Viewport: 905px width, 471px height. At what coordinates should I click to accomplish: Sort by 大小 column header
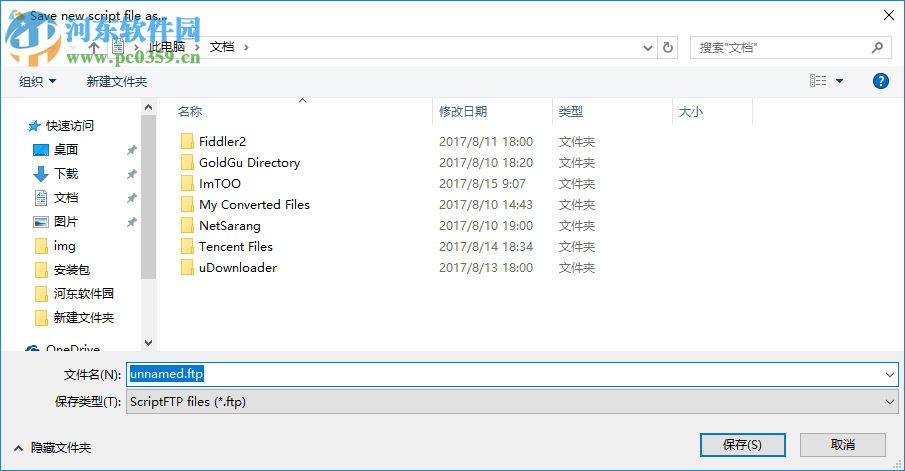690,111
